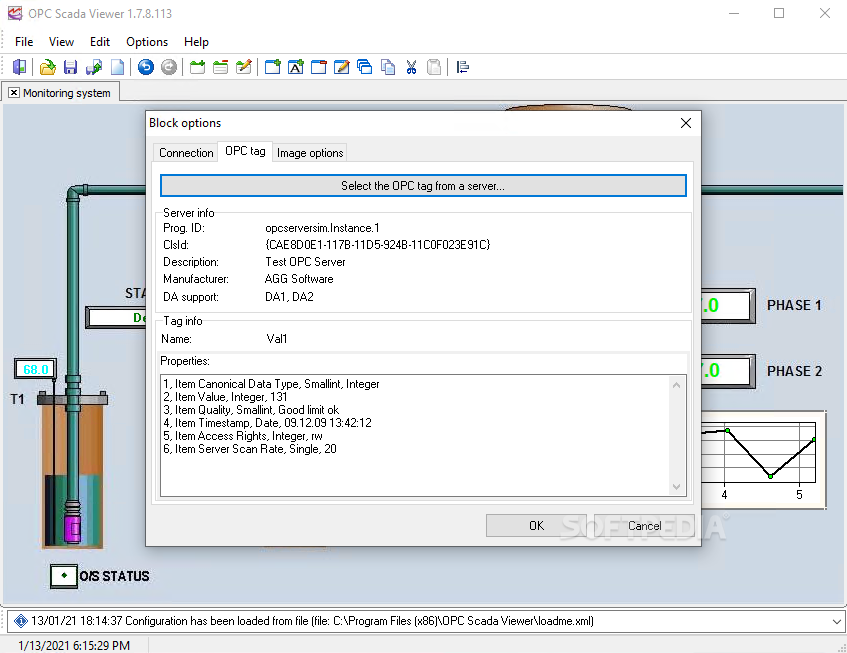Create a new blank document
847x653 pixels.
117,67
